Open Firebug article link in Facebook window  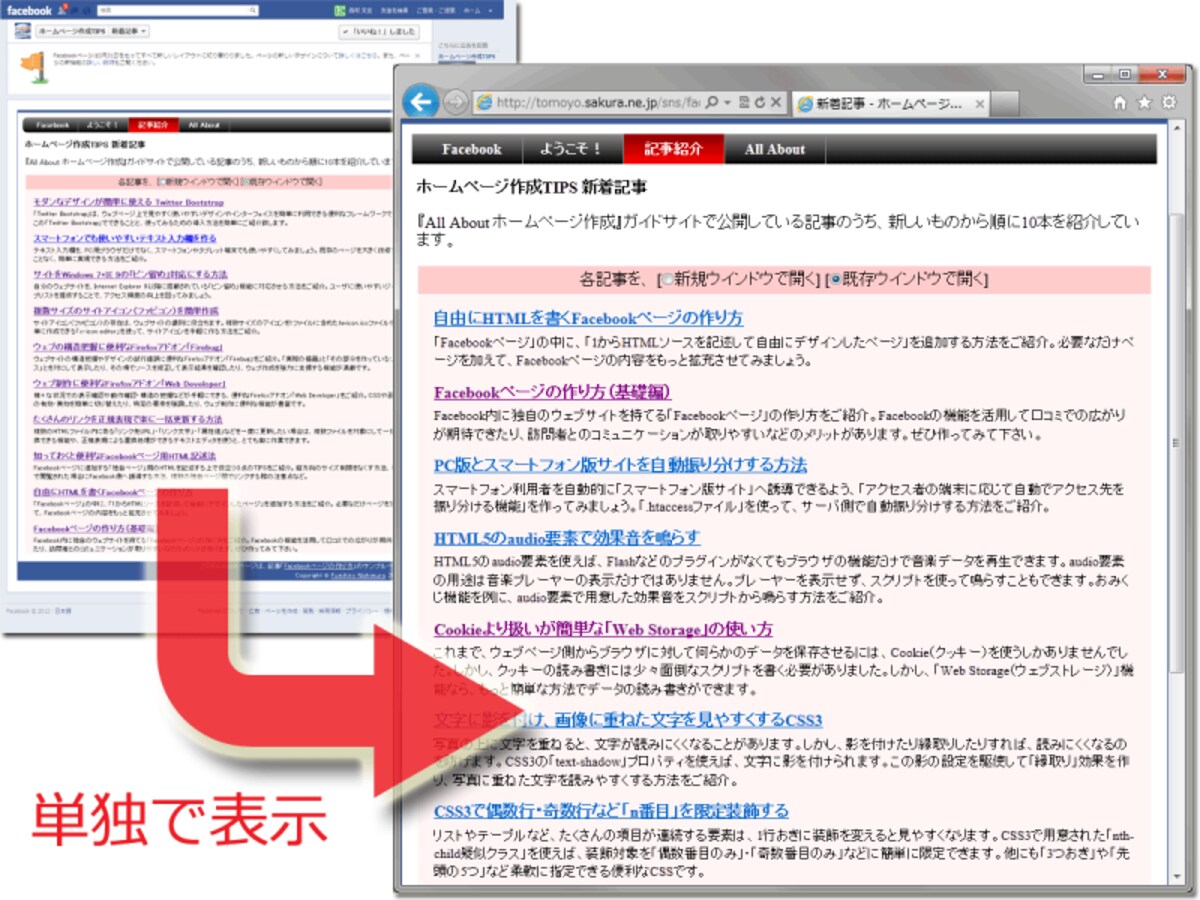coord(127,347)
